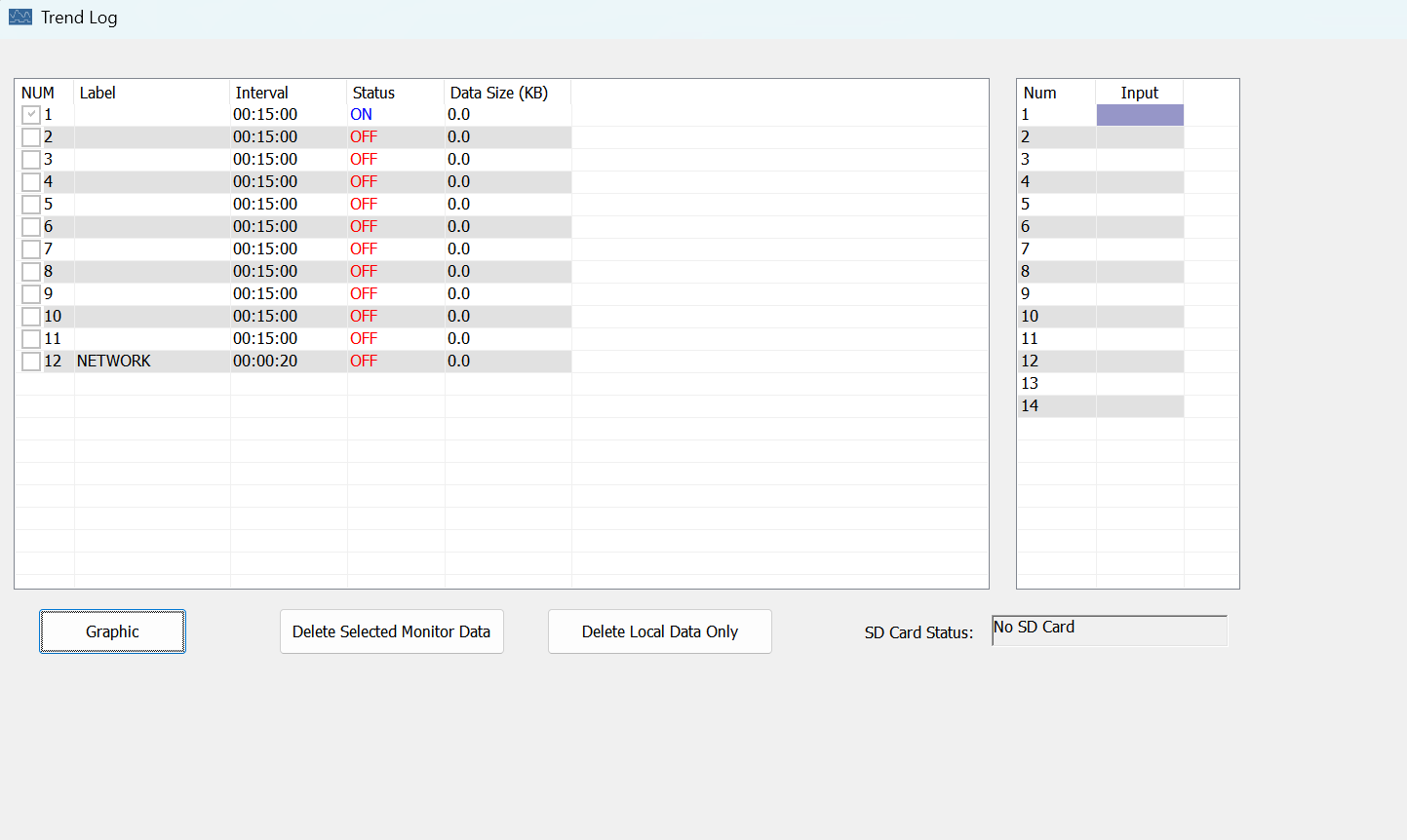The height and width of the screenshot is (840, 1407).
Task: Click the Graphic button
Action: 112,631
